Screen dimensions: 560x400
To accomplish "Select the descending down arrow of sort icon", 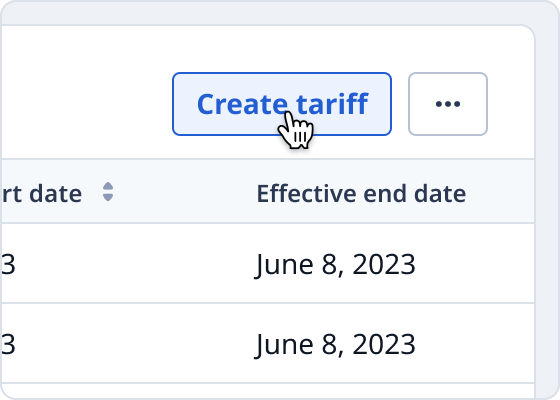I will coord(108,197).
